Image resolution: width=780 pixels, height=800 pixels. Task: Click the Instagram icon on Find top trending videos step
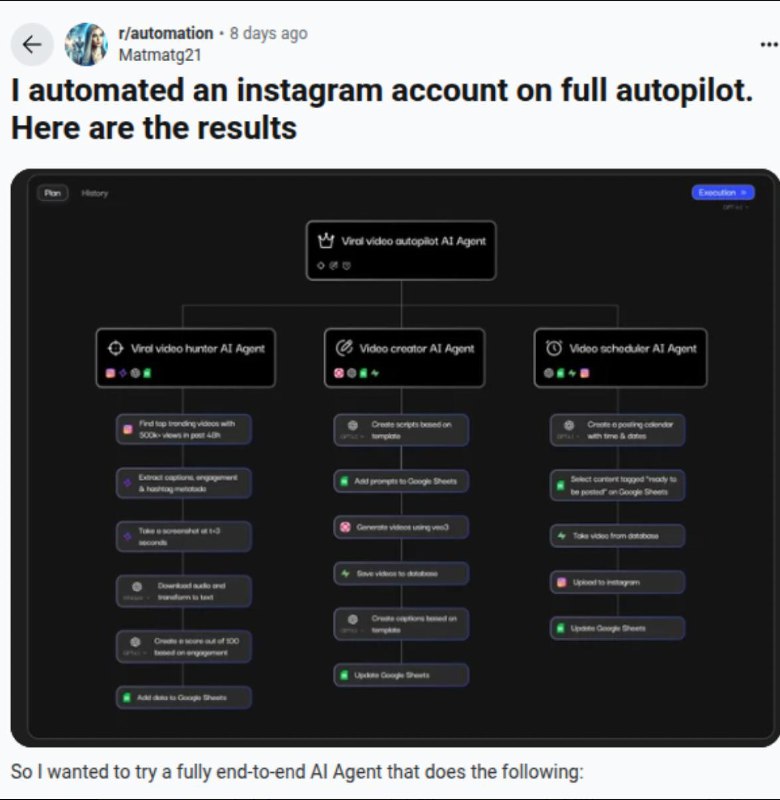128,430
